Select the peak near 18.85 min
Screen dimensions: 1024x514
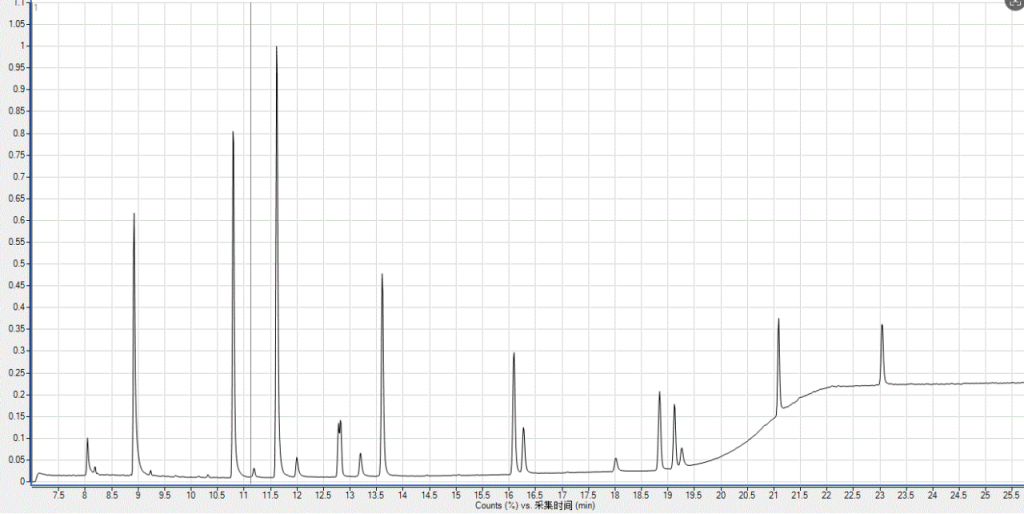coord(660,394)
